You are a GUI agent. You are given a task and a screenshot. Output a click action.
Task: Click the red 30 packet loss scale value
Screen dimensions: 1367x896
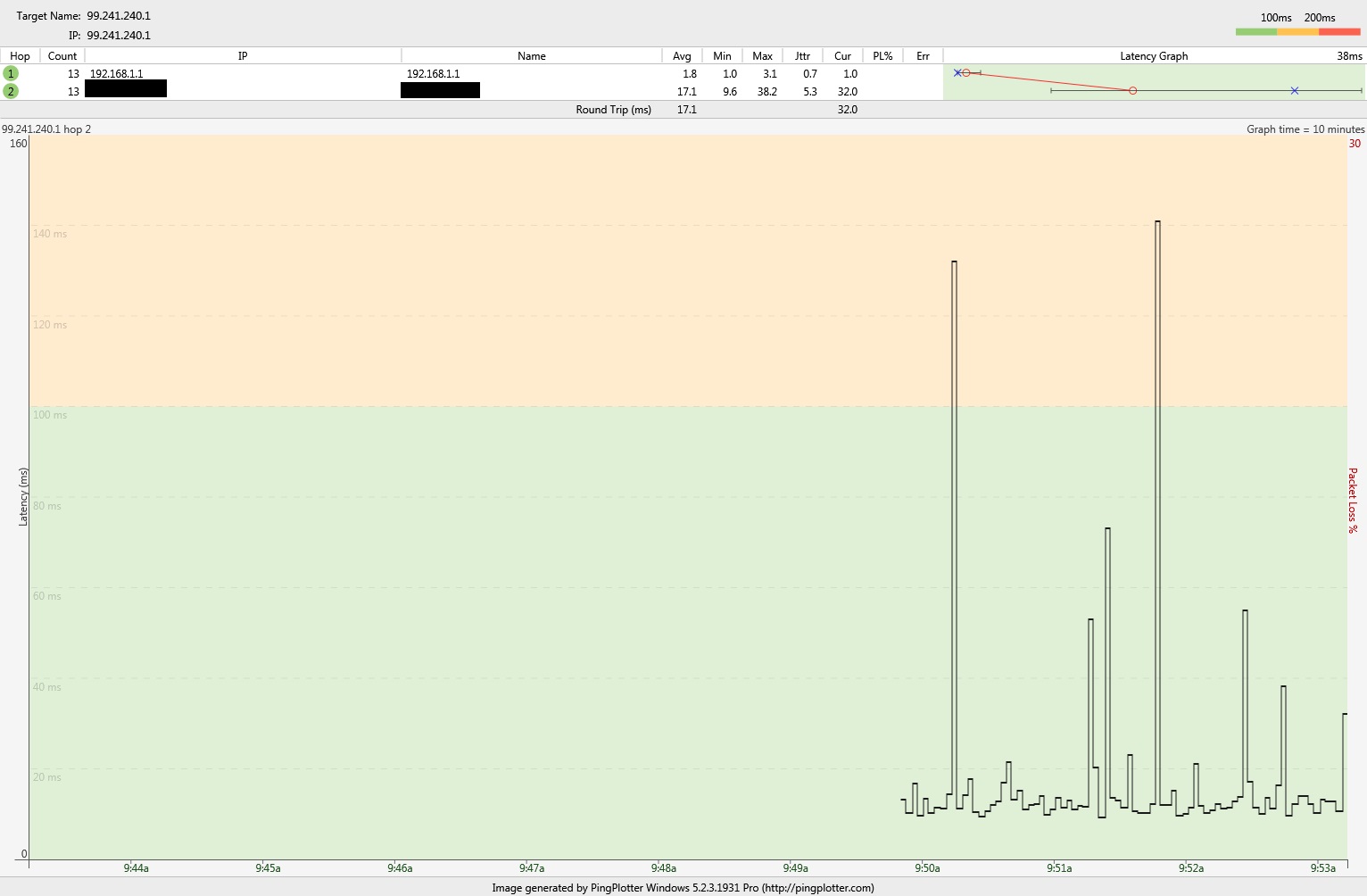coord(1355,144)
